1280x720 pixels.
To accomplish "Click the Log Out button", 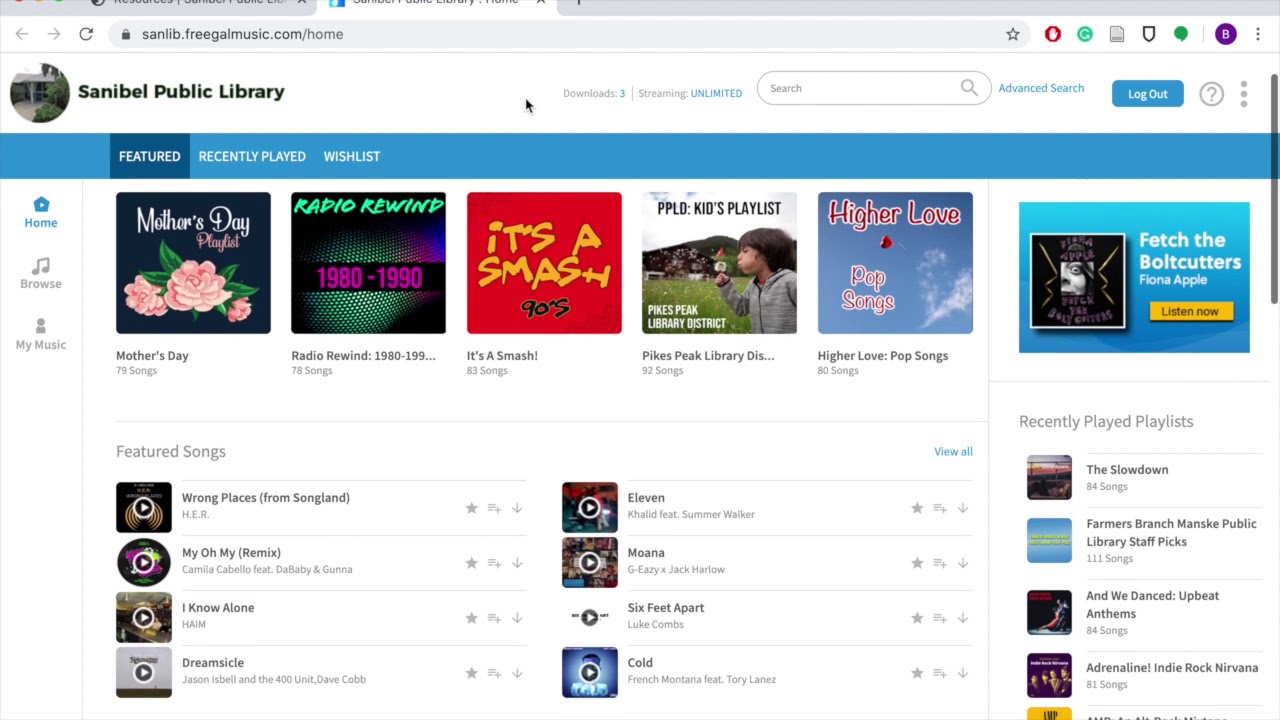I will (x=1148, y=94).
